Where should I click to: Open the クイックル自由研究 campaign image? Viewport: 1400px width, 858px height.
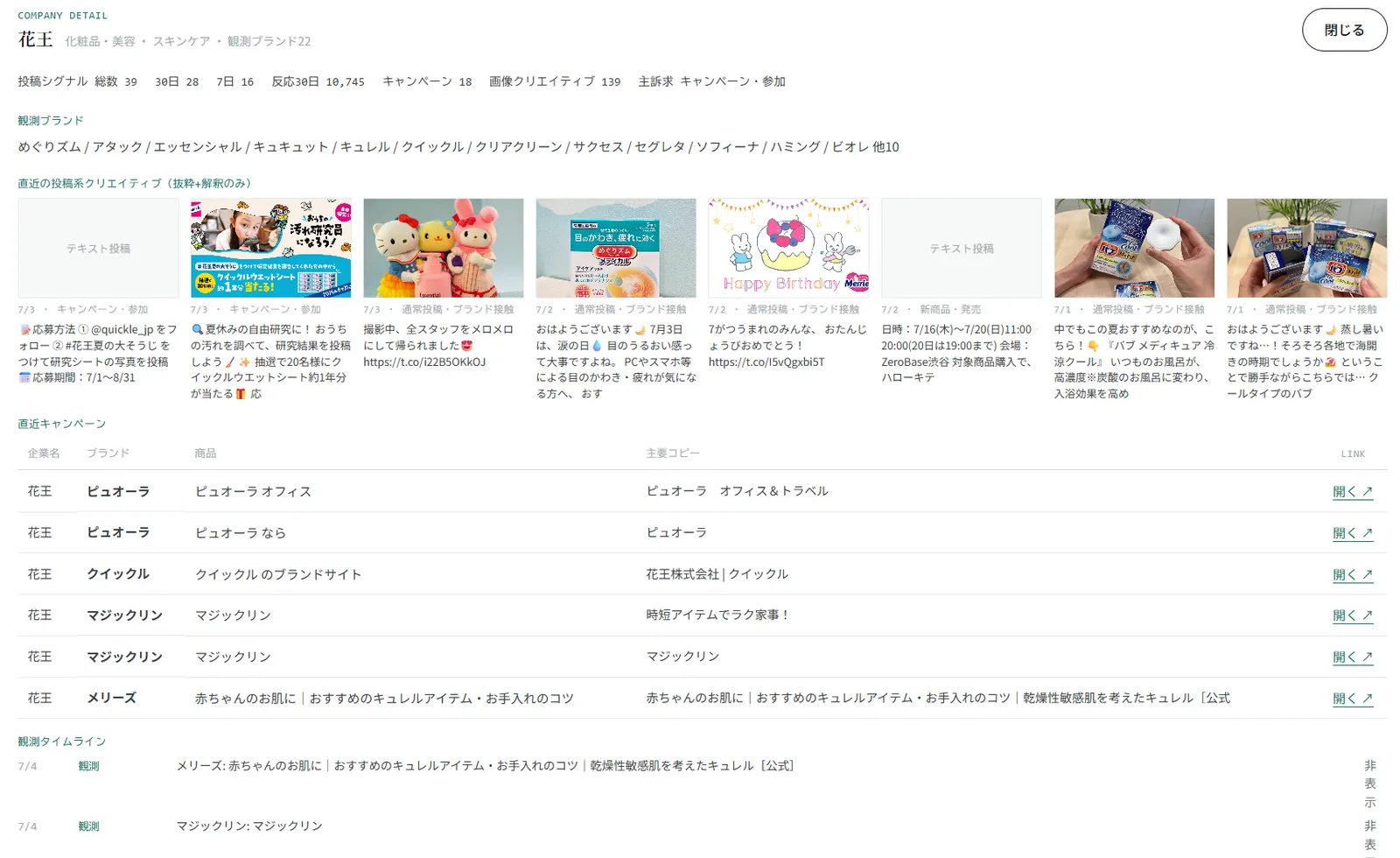coord(270,248)
